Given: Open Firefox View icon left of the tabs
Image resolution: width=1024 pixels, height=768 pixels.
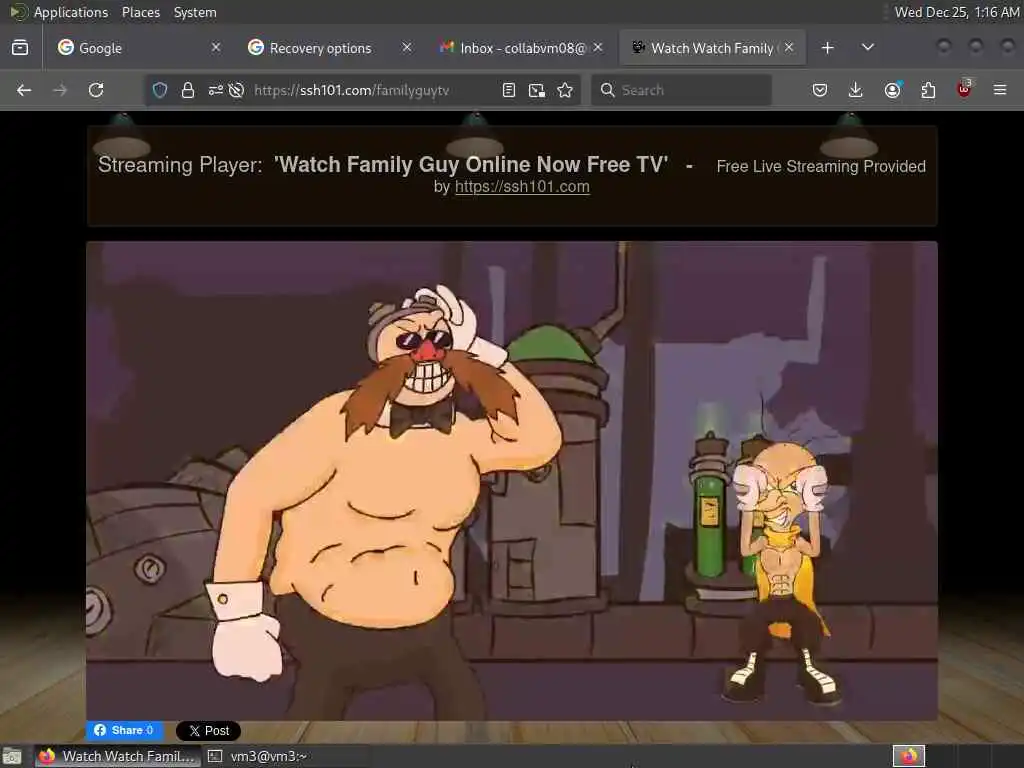Looking at the screenshot, I should [20, 48].
